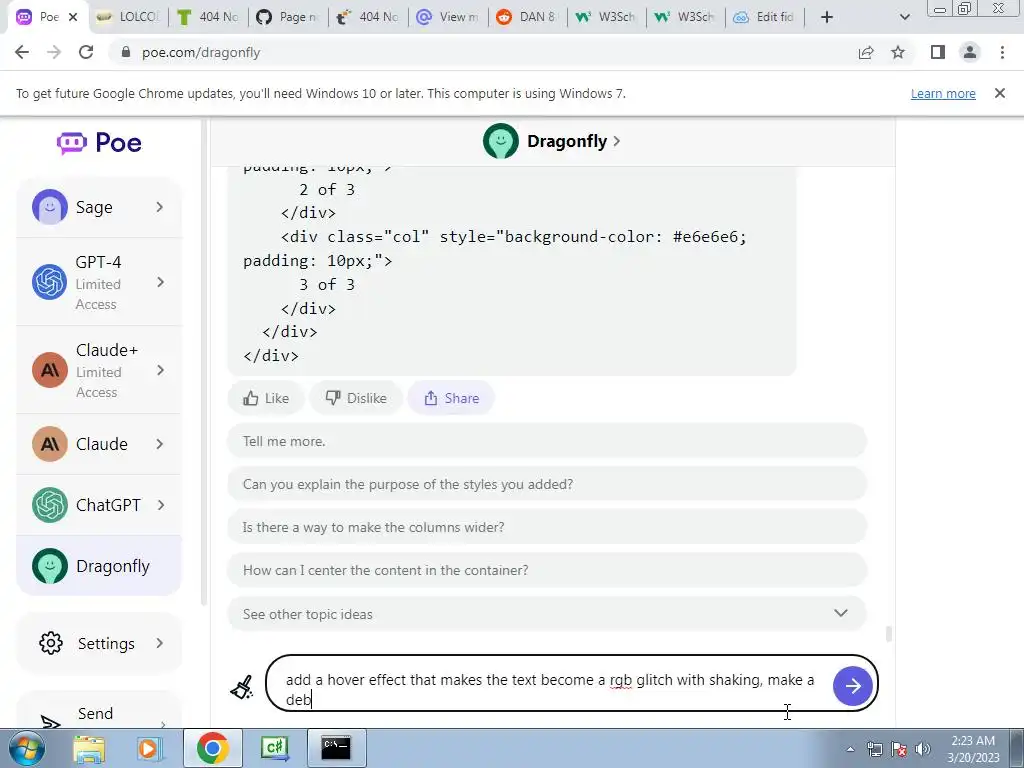Open media player taskbar icon
Screen dimensions: 1024x768
(x=149, y=748)
